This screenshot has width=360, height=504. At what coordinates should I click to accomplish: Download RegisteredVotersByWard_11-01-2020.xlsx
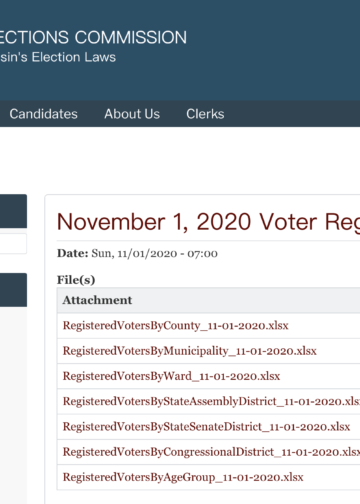click(x=171, y=376)
